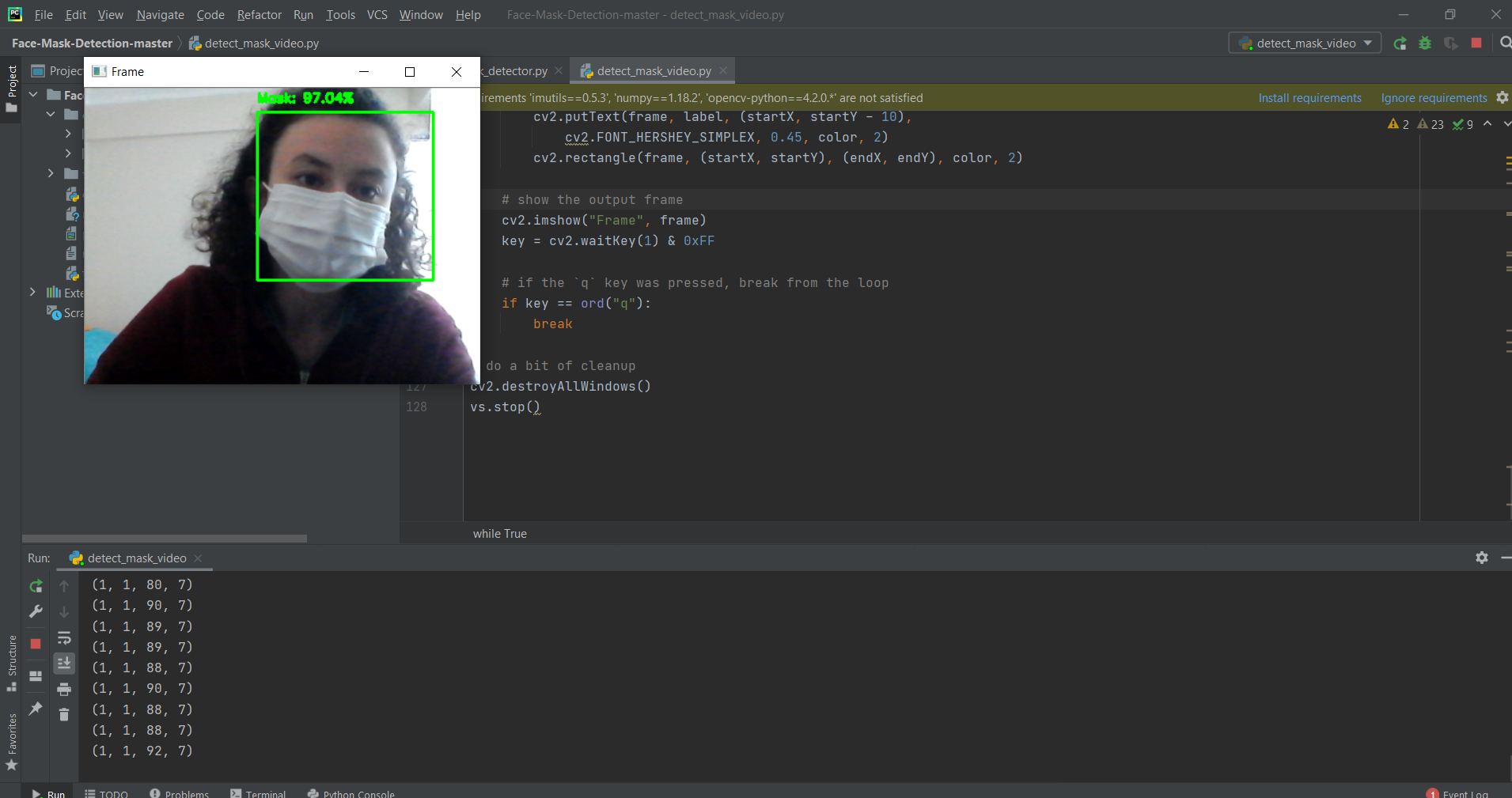Switch to the detect_mask_video.py editor tab

coord(654,71)
